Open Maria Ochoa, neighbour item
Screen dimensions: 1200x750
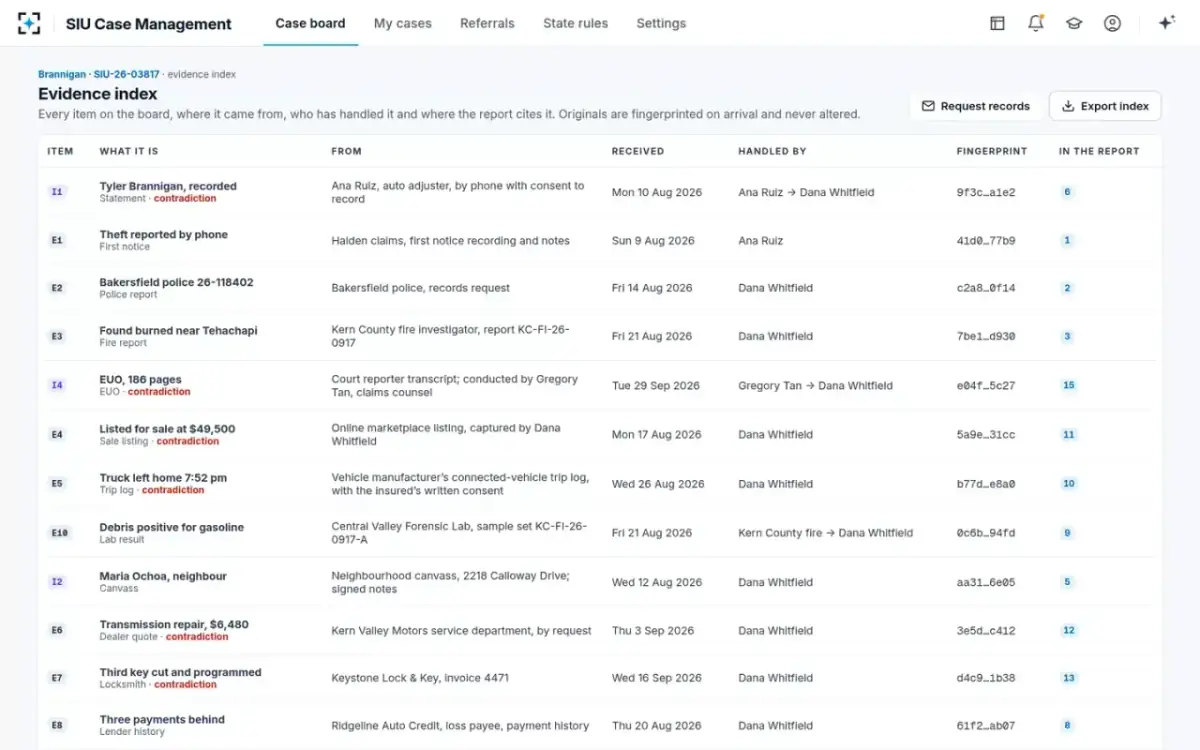point(163,576)
